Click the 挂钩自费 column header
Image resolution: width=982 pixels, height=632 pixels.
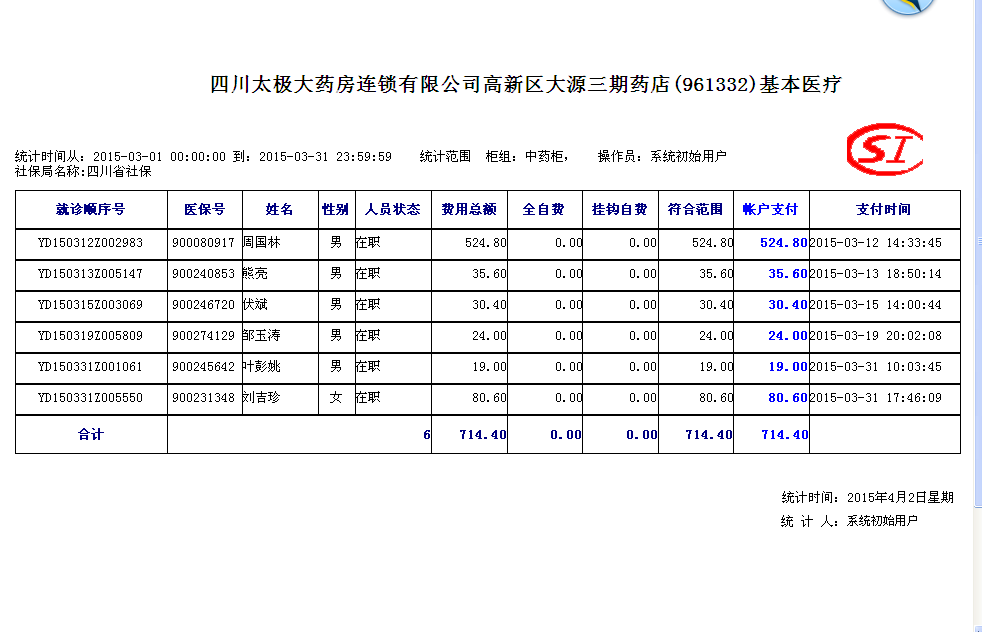click(x=619, y=209)
